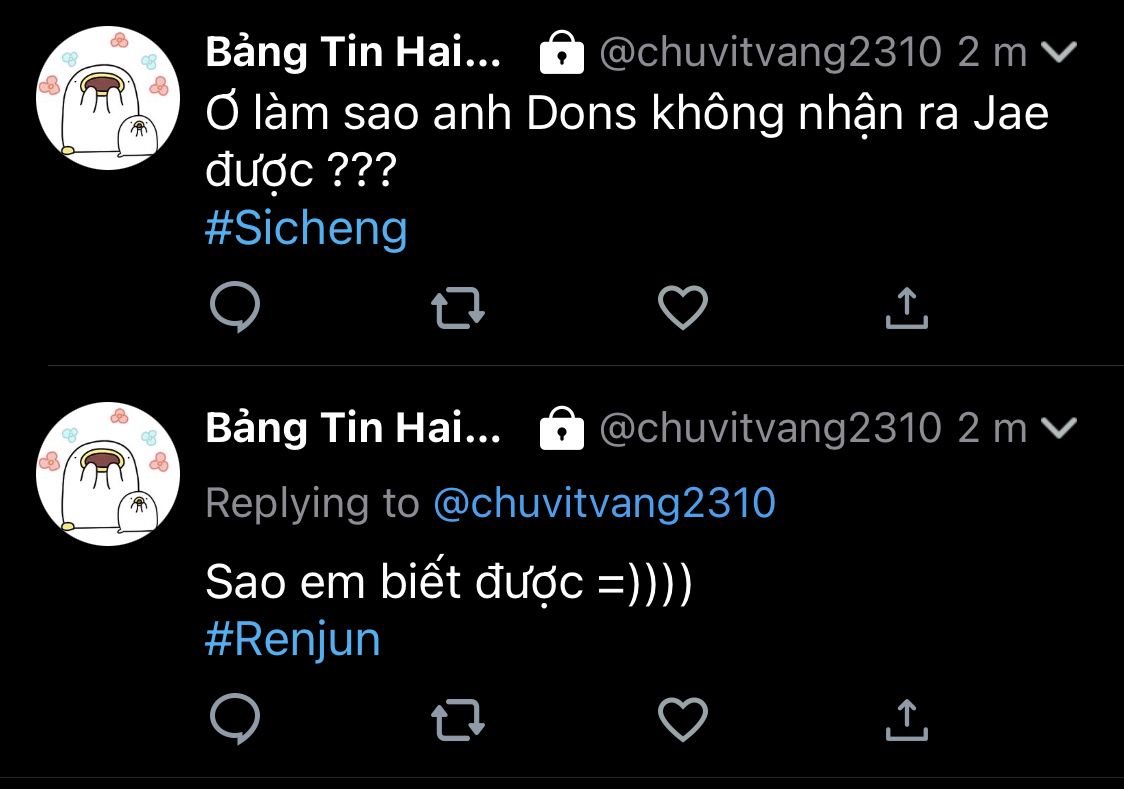Retweet the #Sicheng tweet
1124x789 pixels.
(x=459, y=308)
